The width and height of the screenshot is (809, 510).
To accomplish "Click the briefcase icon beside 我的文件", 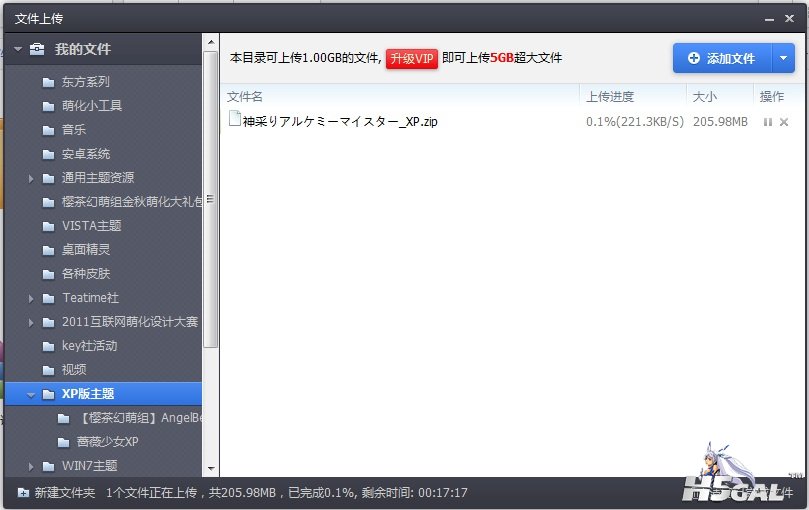I will [37, 49].
